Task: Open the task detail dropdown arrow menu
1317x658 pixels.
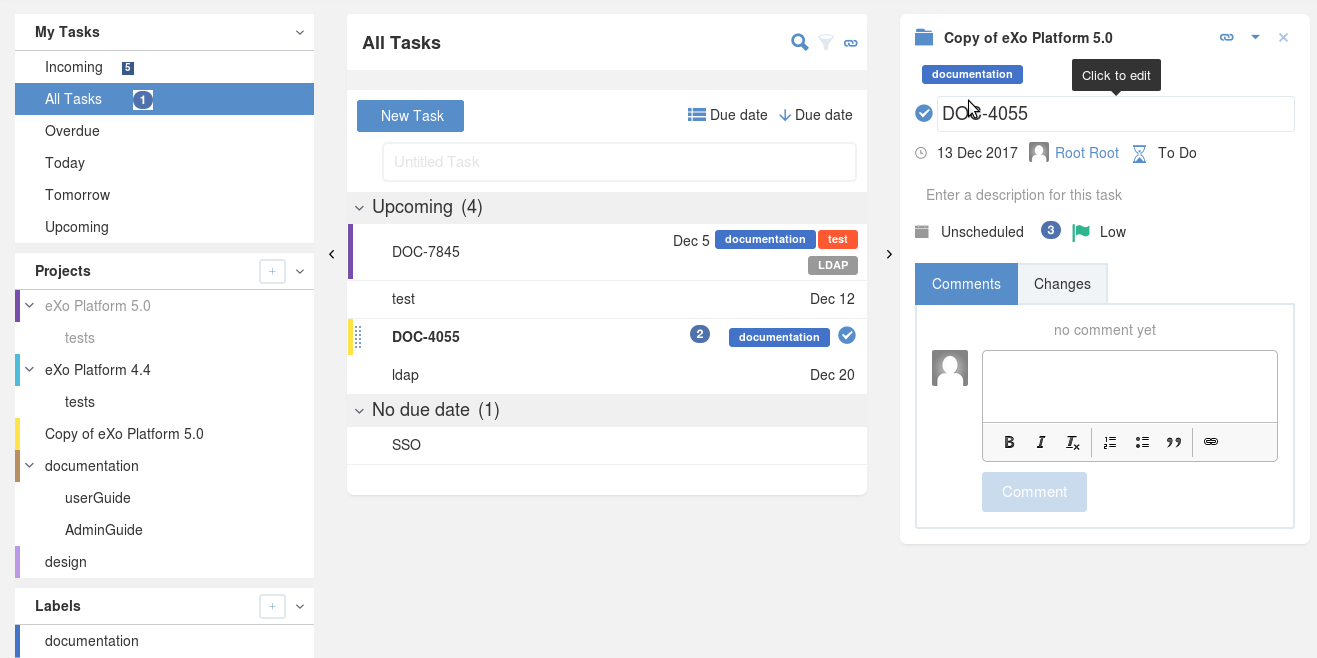Action: (x=1255, y=38)
